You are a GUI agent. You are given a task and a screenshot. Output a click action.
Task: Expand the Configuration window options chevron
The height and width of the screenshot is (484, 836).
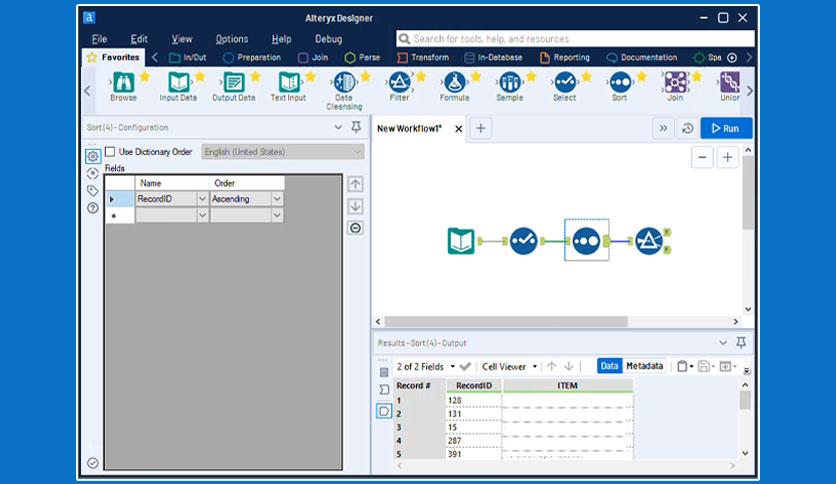pyautogui.click(x=338, y=127)
